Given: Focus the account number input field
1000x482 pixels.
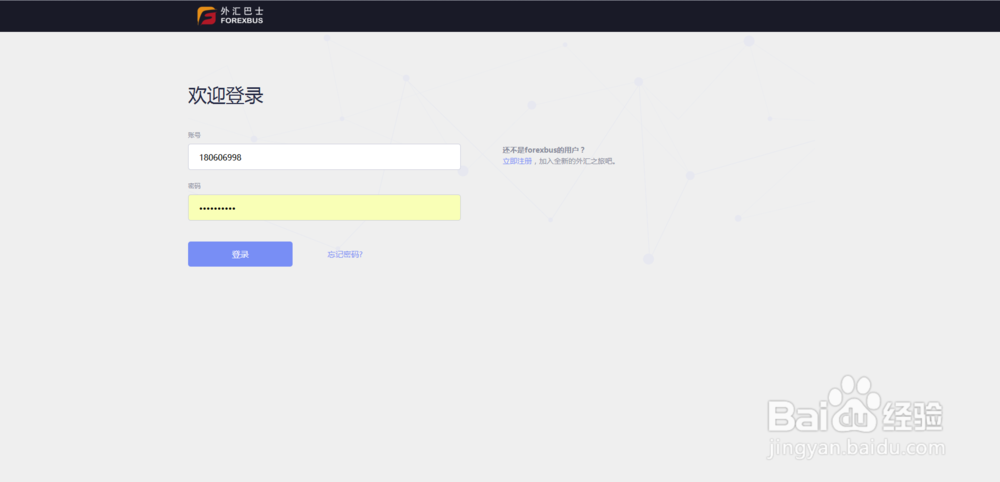Looking at the screenshot, I should [x=324, y=157].
